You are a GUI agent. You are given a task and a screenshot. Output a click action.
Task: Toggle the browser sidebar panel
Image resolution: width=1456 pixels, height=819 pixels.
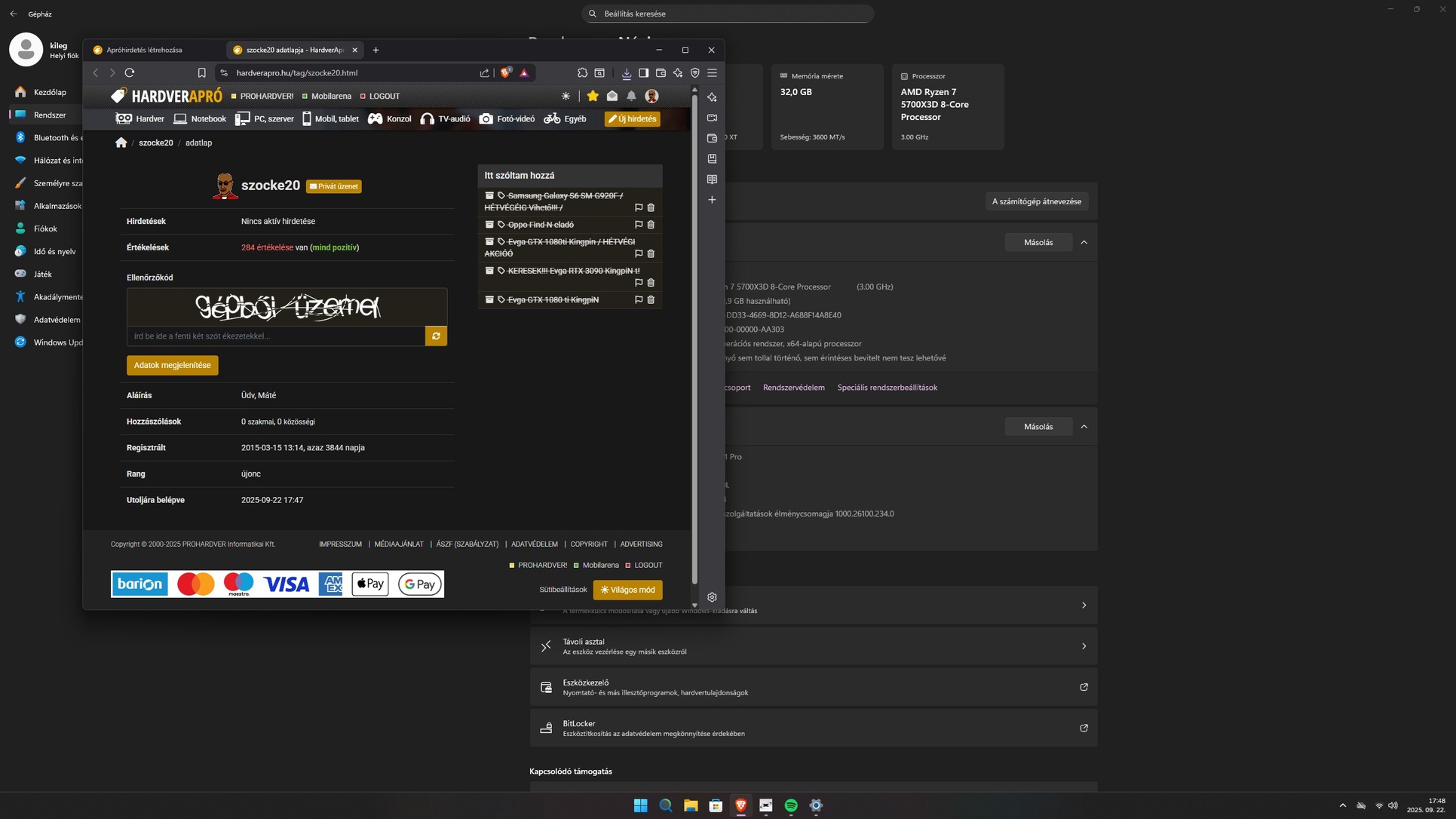[x=643, y=73]
